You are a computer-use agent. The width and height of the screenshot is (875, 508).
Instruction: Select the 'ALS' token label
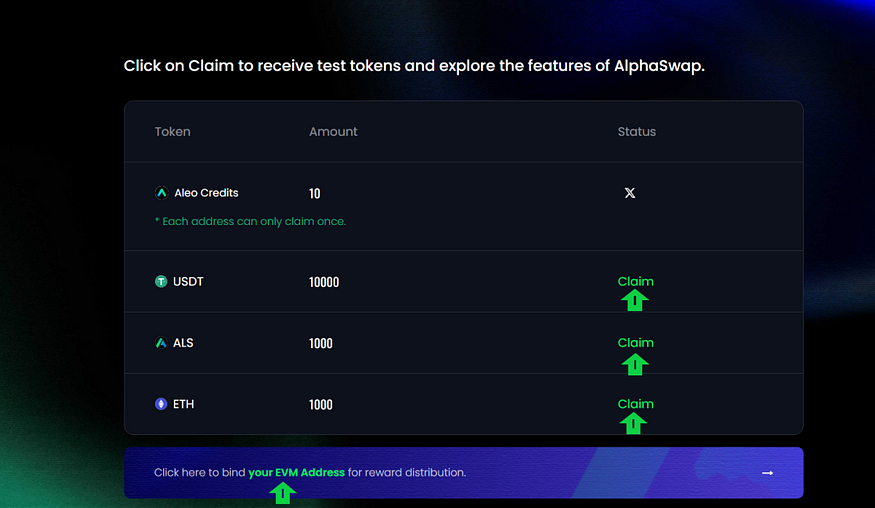point(183,343)
